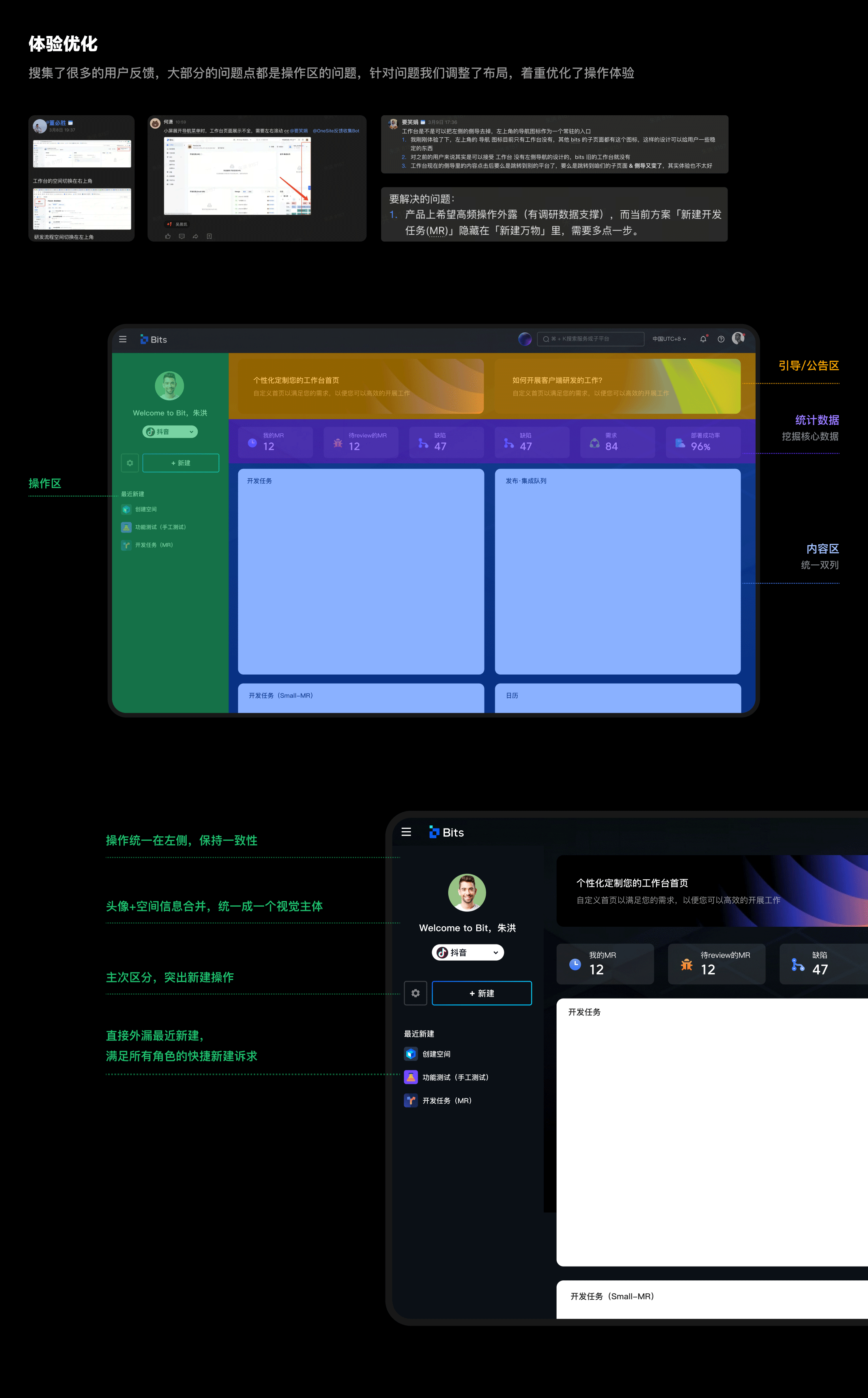Click Bits logo in colored layout mockup
The image size is (868, 1398).
pos(153,339)
